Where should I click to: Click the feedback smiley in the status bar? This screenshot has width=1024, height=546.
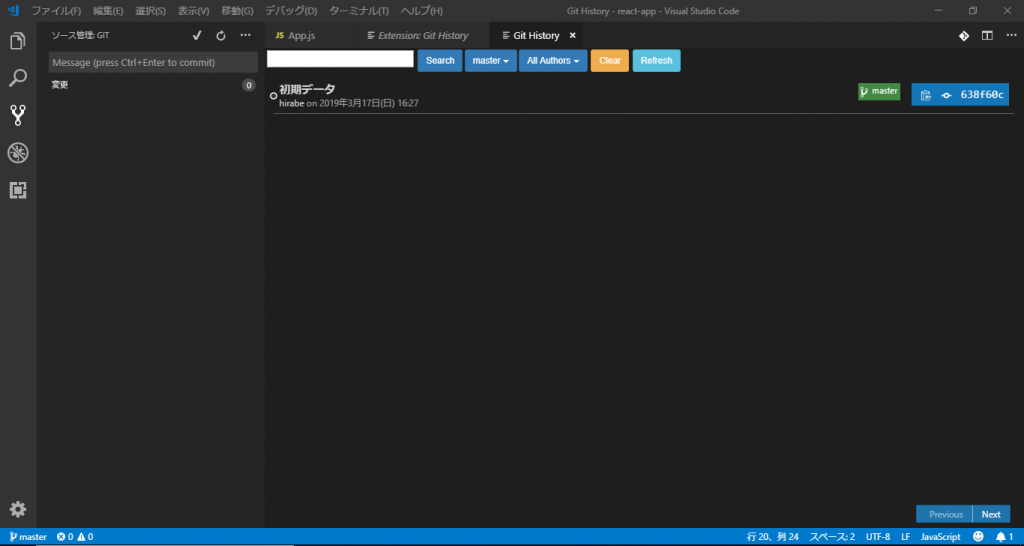[978, 536]
